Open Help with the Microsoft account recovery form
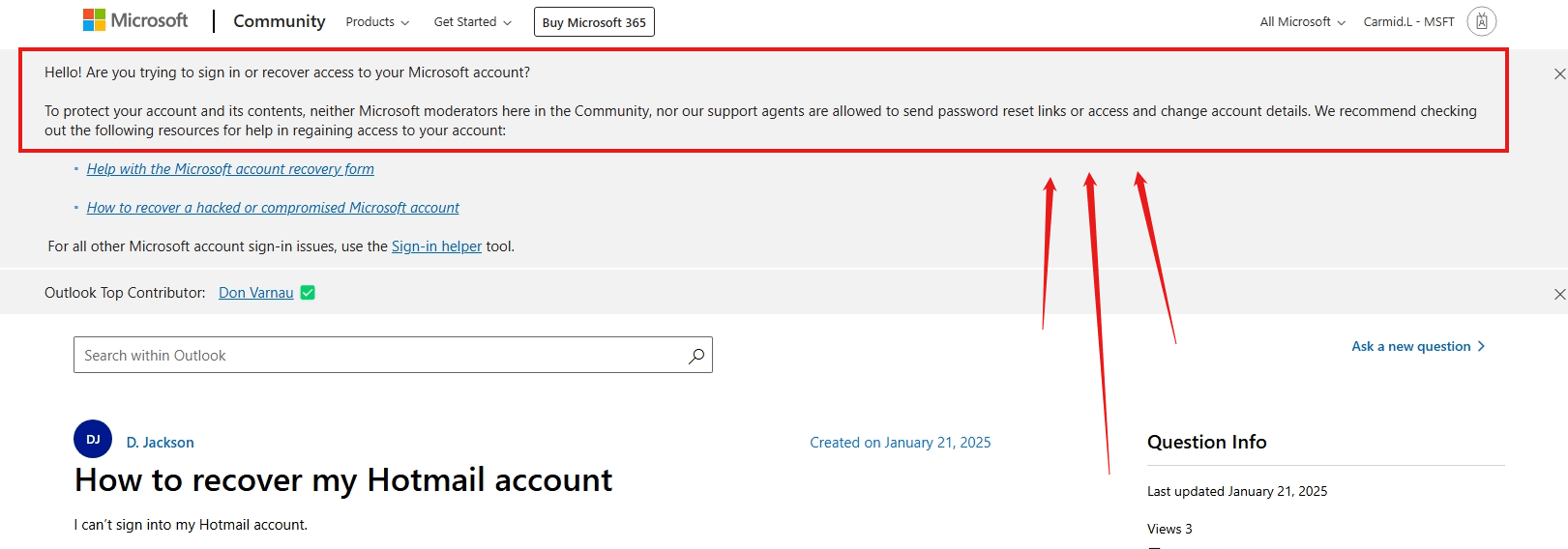Viewport: 1568px width, 549px height. point(230,169)
